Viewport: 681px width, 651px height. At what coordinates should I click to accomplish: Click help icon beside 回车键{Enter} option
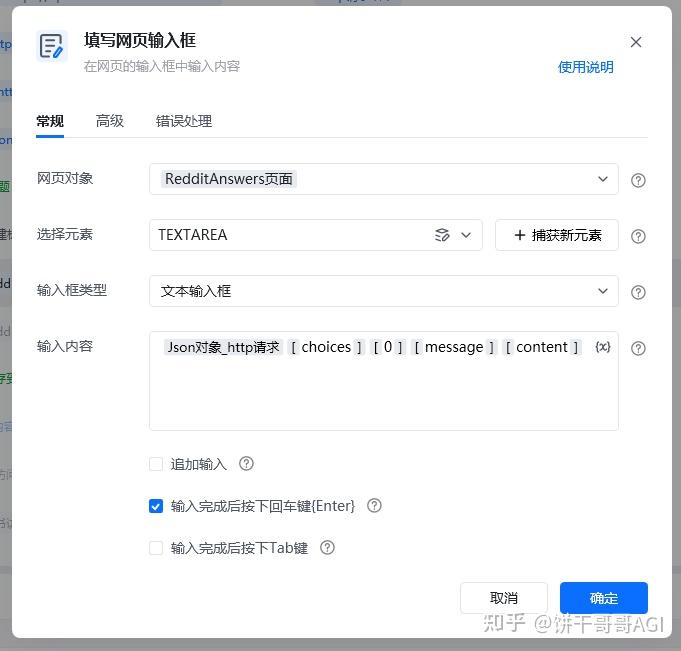[x=374, y=506]
